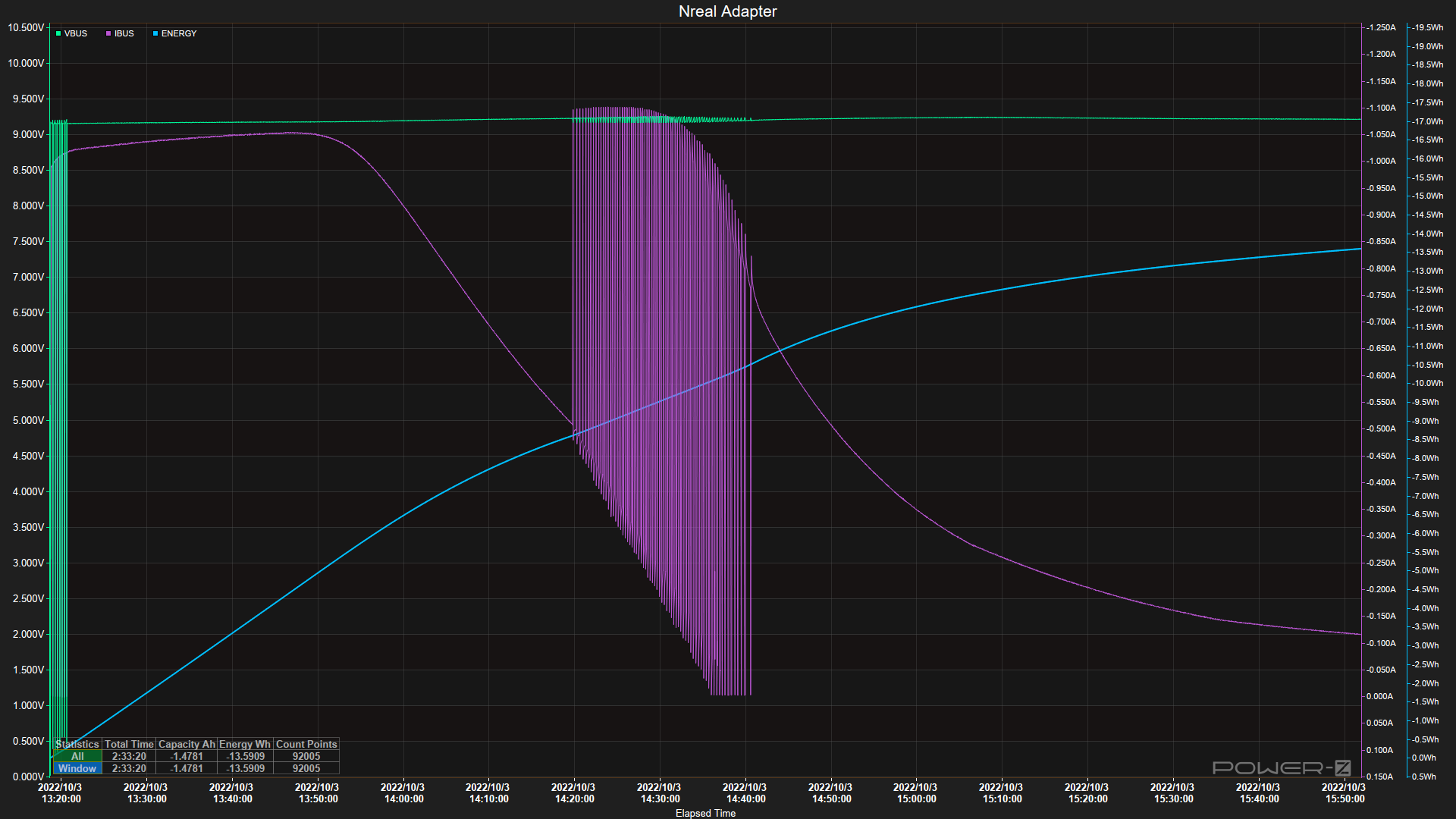Toggle the VBUS series legend label
Screen dimensions: 1456x819
(x=76, y=34)
